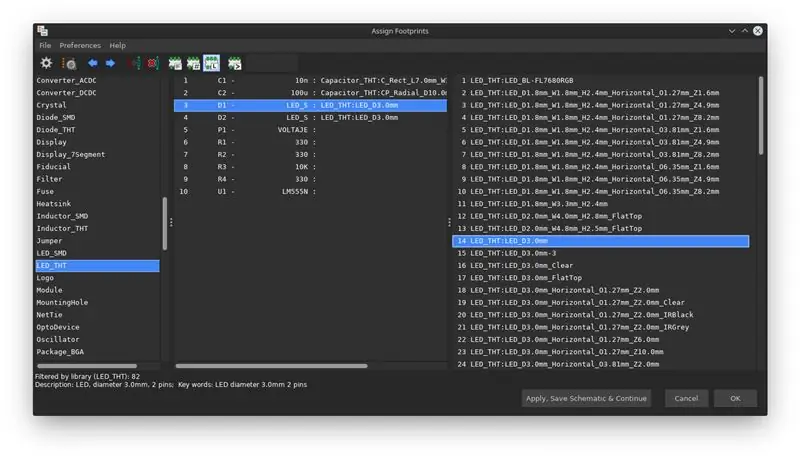
Task: Open footprint library settings gear icon
Action: click(46, 63)
